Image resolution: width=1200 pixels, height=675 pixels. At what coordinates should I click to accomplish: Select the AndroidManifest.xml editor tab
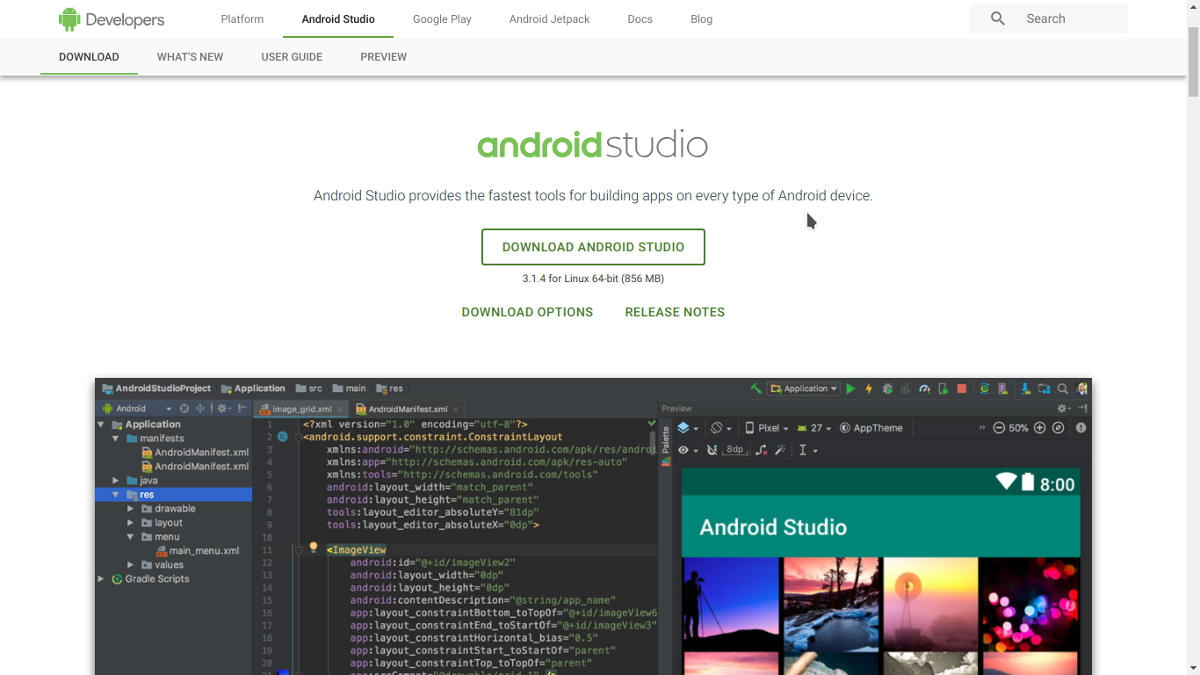[407, 408]
